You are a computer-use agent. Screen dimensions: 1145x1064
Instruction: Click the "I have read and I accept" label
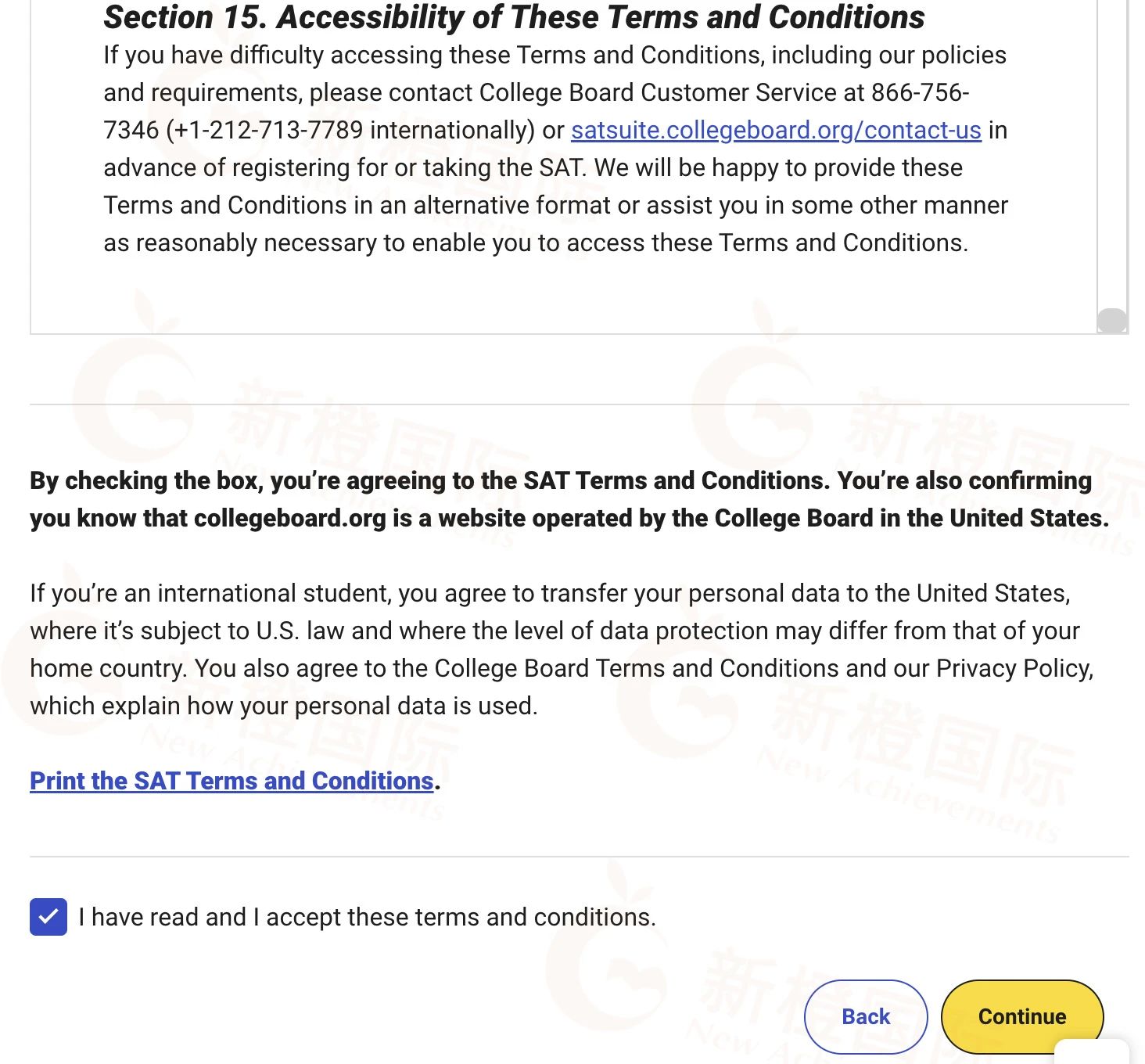tap(367, 917)
